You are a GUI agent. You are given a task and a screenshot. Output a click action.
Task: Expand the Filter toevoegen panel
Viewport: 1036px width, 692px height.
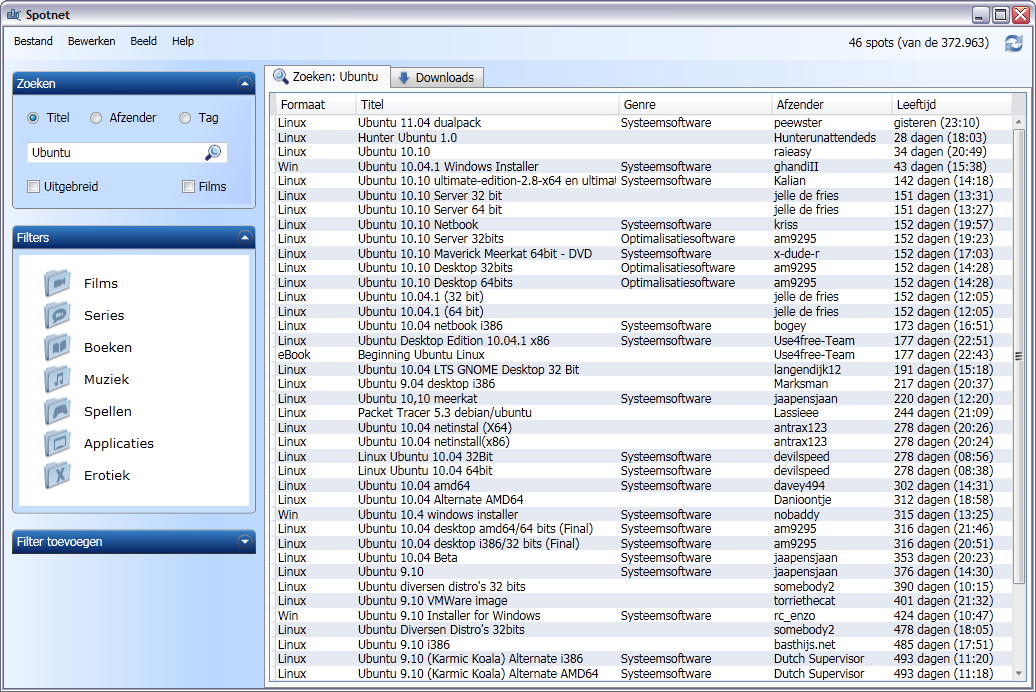pyautogui.click(x=245, y=541)
